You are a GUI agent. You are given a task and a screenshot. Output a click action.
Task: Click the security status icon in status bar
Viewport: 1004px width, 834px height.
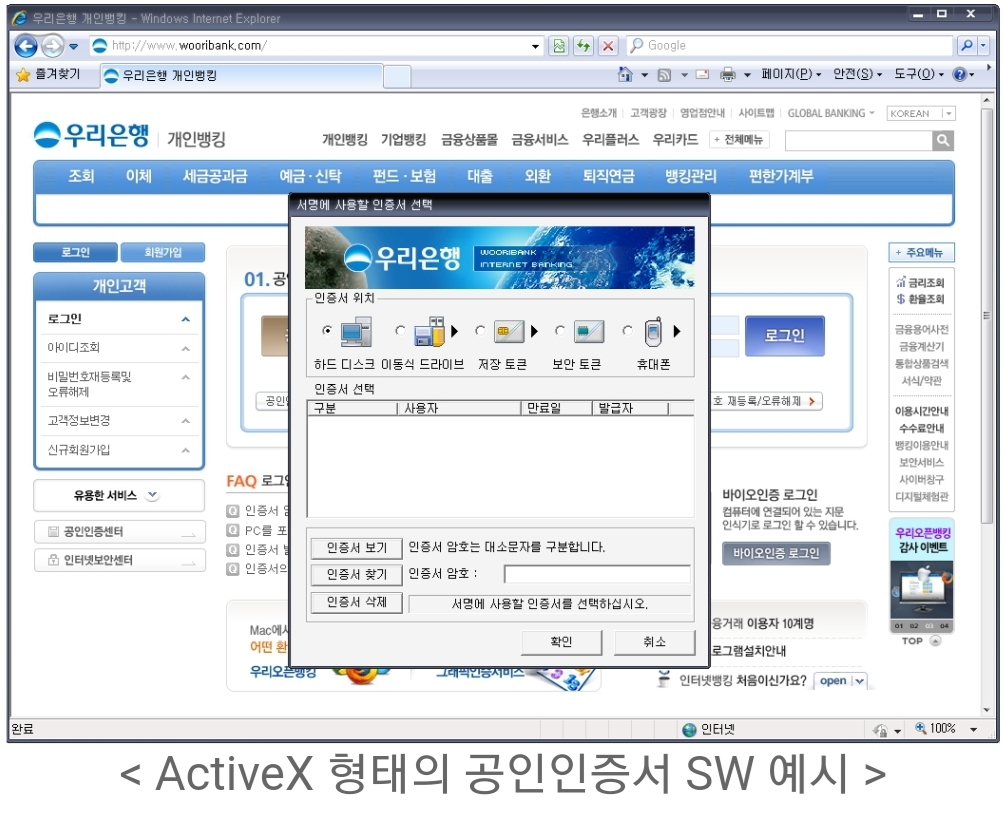point(881,730)
